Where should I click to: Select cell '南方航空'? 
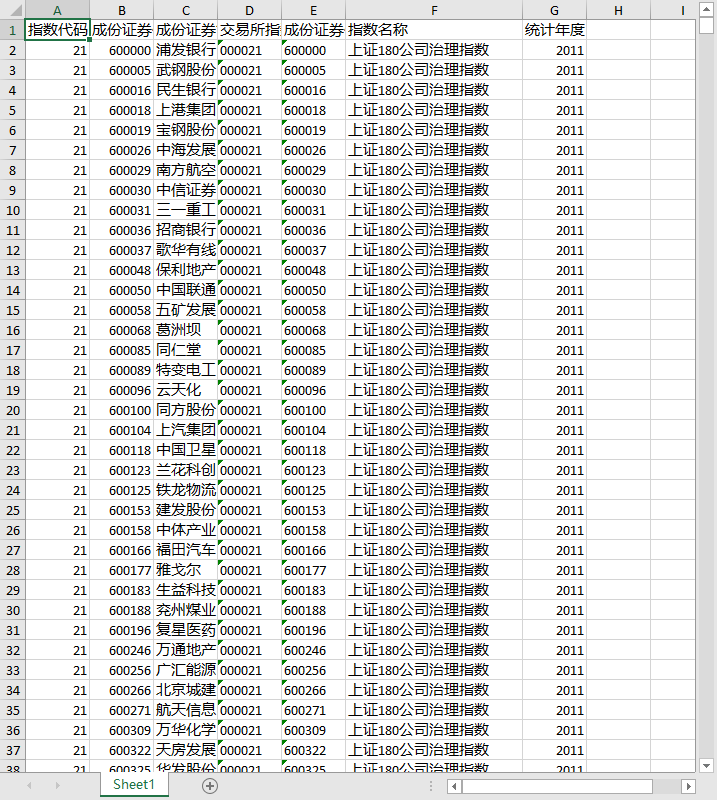pos(186,170)
